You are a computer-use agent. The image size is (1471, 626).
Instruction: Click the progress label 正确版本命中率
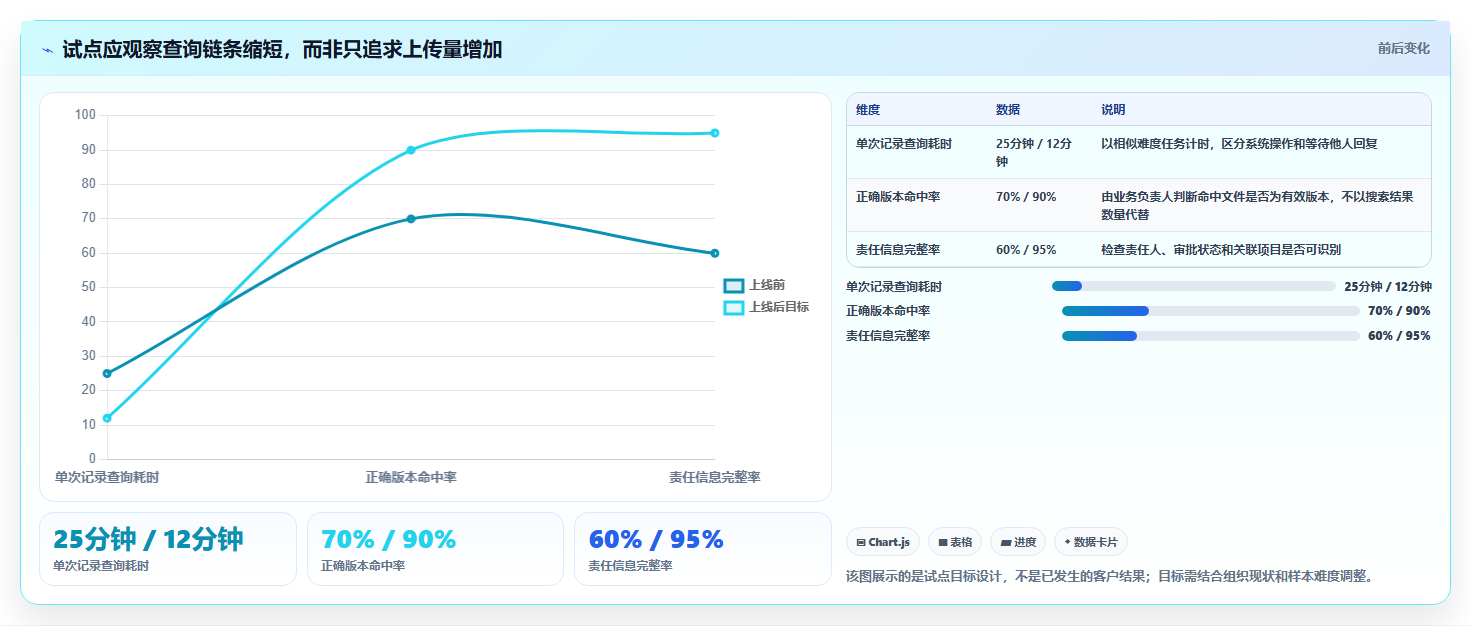888,311
